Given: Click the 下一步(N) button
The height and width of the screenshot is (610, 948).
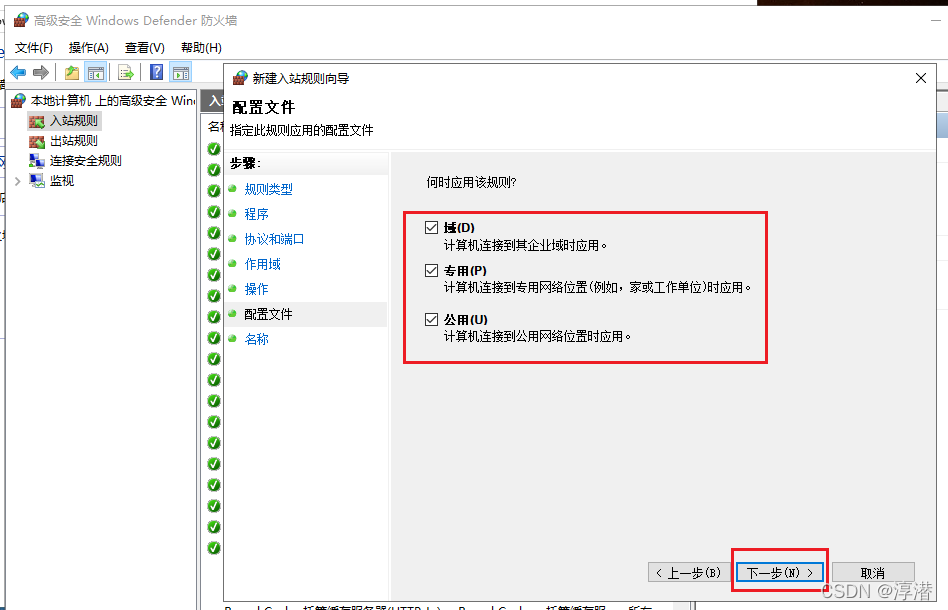Looking at the screenshot, I should (779, 572).
